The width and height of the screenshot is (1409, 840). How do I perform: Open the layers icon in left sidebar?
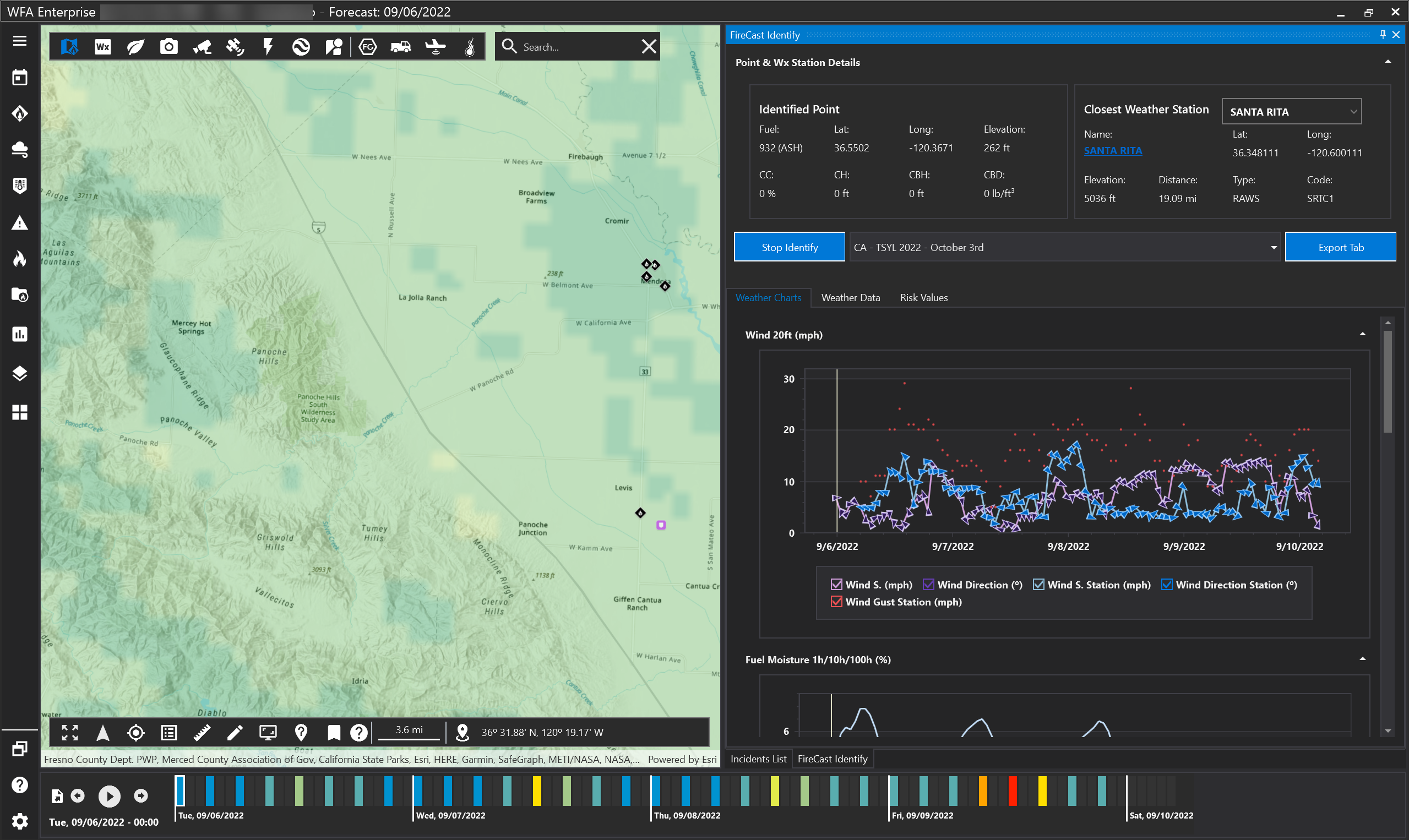click(x=20, y=373)
